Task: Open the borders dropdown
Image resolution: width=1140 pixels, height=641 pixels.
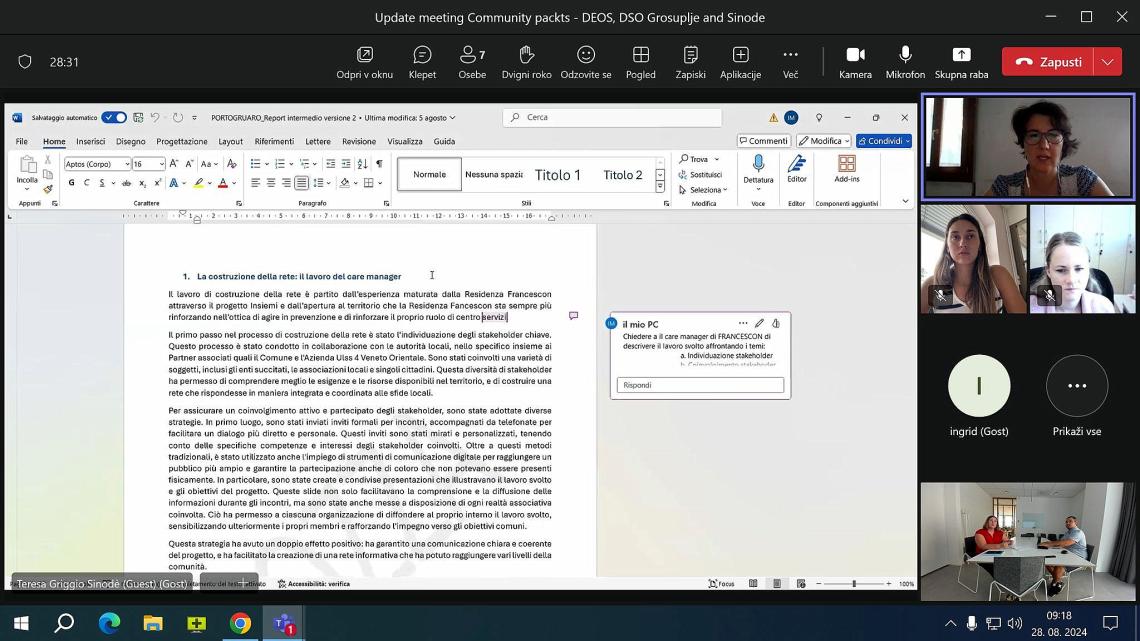Action: click(380, 183)
